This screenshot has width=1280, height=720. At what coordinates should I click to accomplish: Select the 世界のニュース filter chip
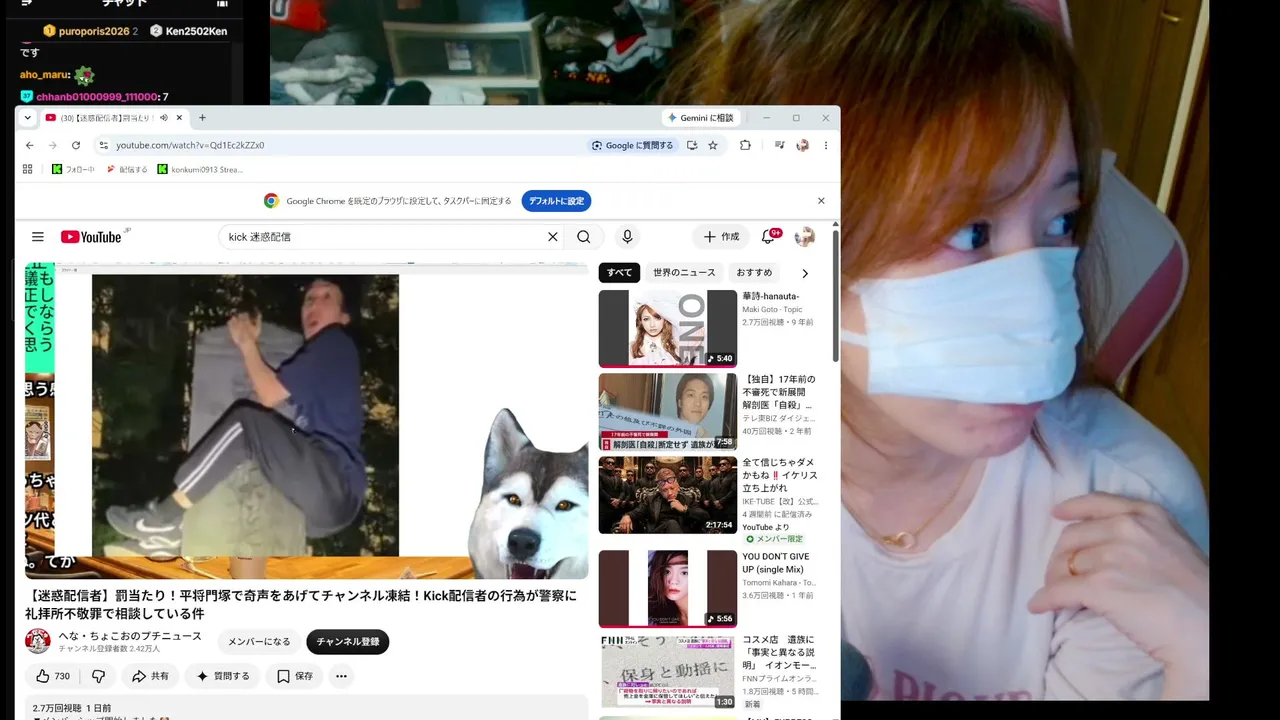click(684, 272)
